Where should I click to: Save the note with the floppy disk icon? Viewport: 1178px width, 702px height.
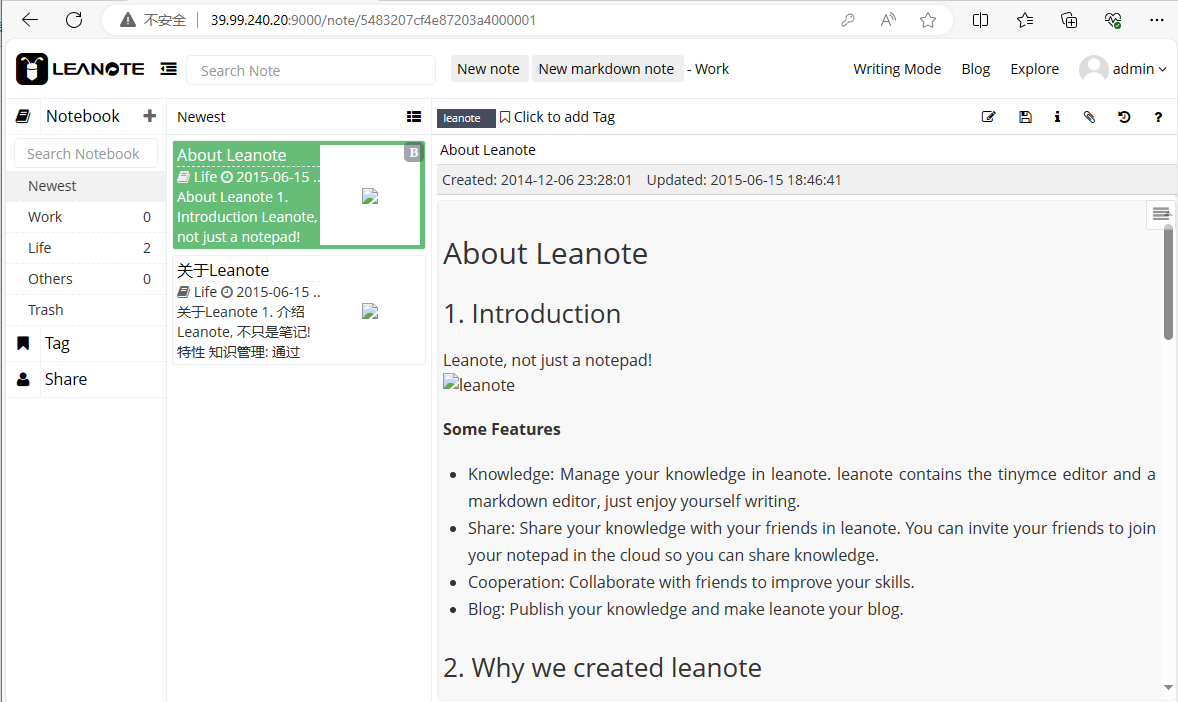click(x=1025, y=117)
